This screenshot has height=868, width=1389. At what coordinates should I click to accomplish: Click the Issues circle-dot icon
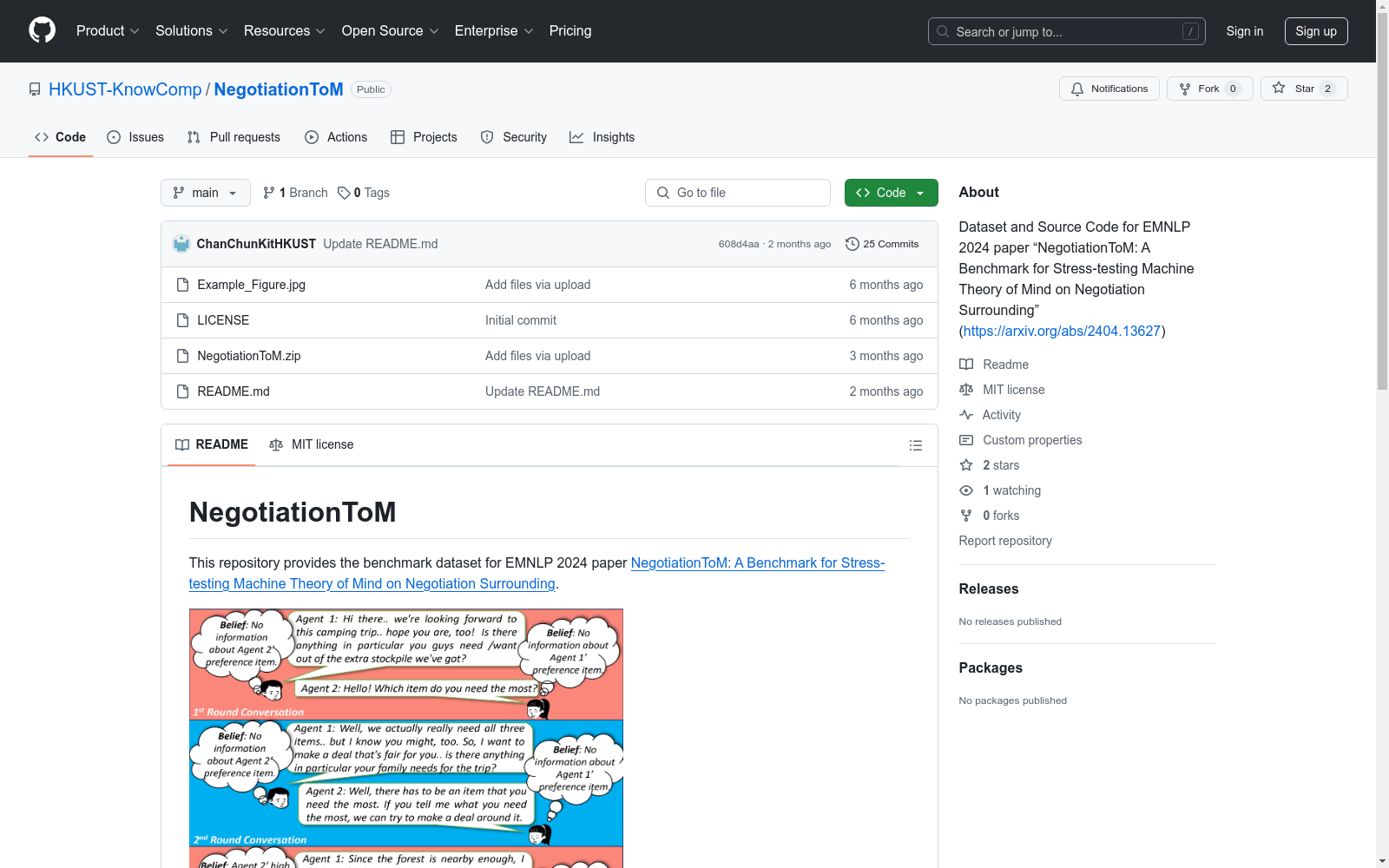point(114,137)
